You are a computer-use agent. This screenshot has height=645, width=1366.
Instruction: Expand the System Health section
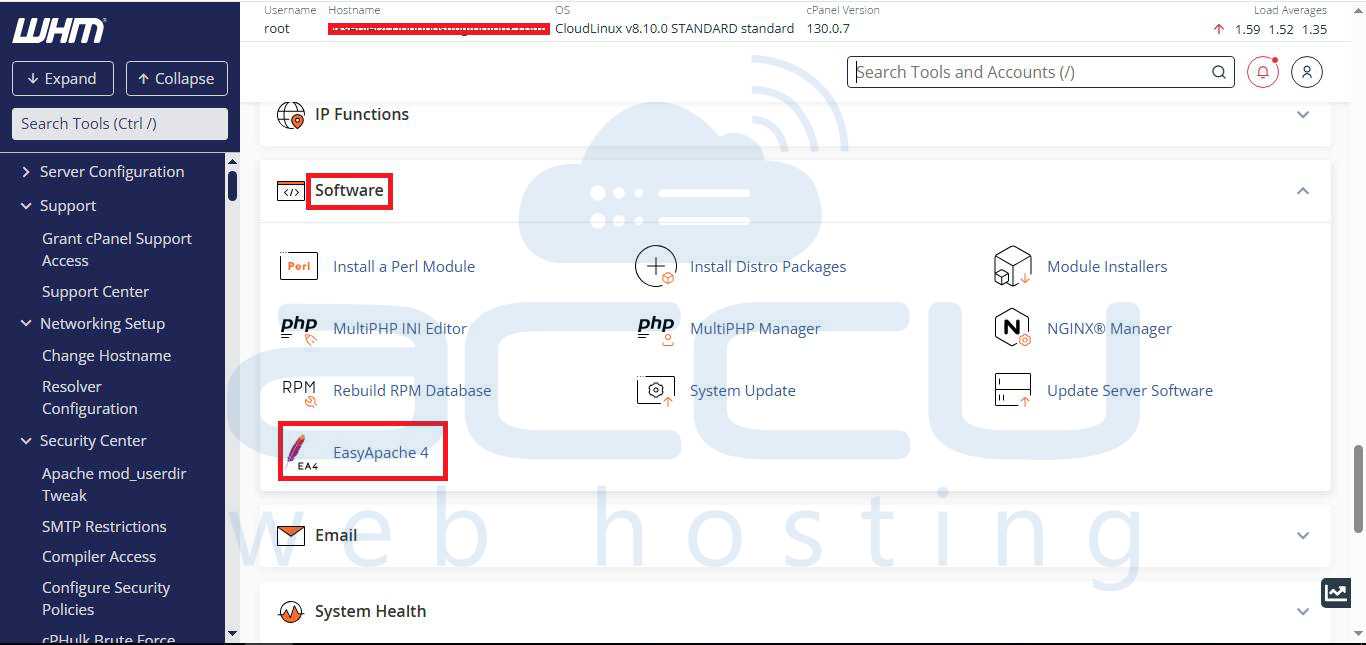[1302, 611]
